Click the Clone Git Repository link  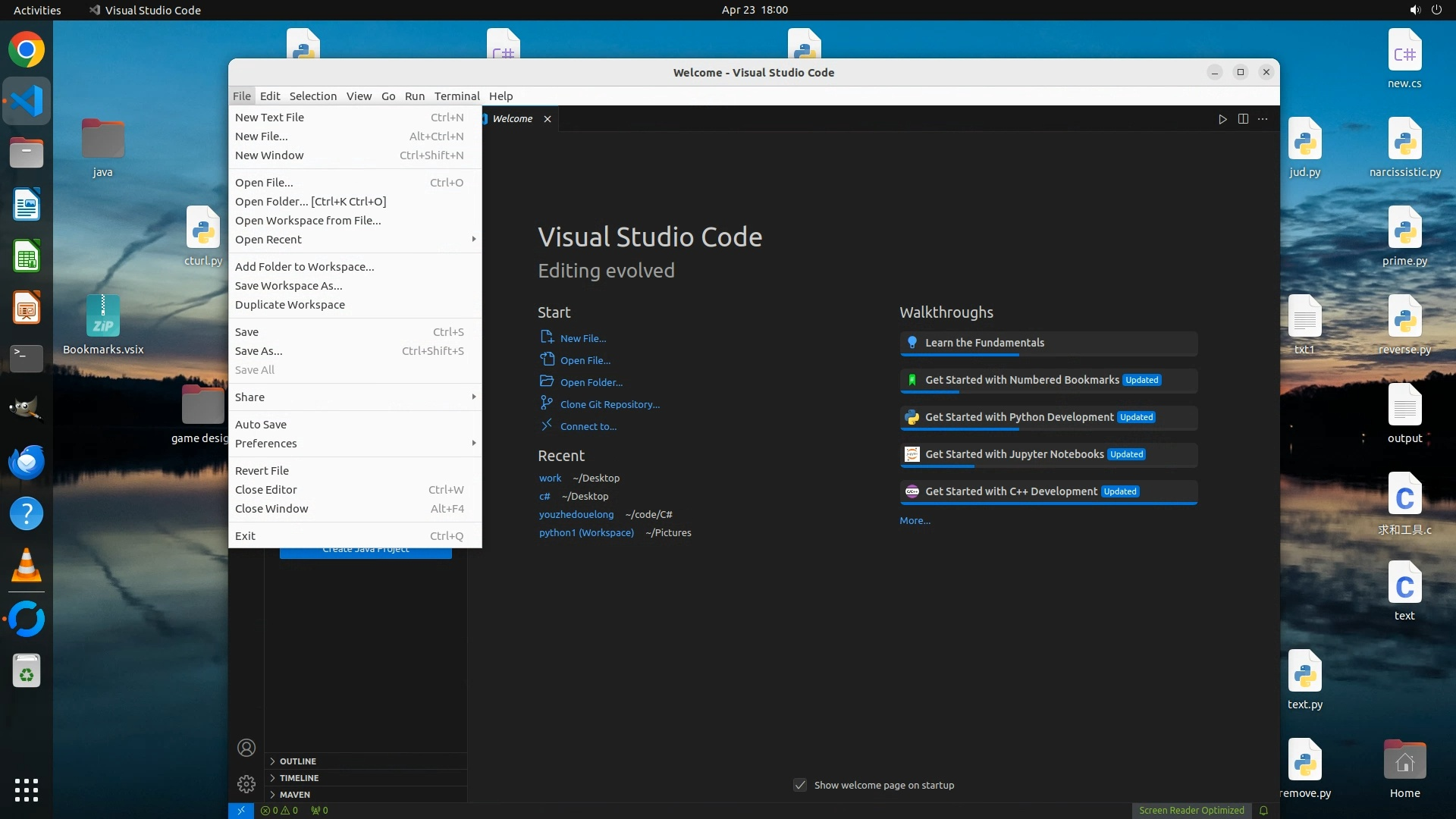(x=610, y=405)
